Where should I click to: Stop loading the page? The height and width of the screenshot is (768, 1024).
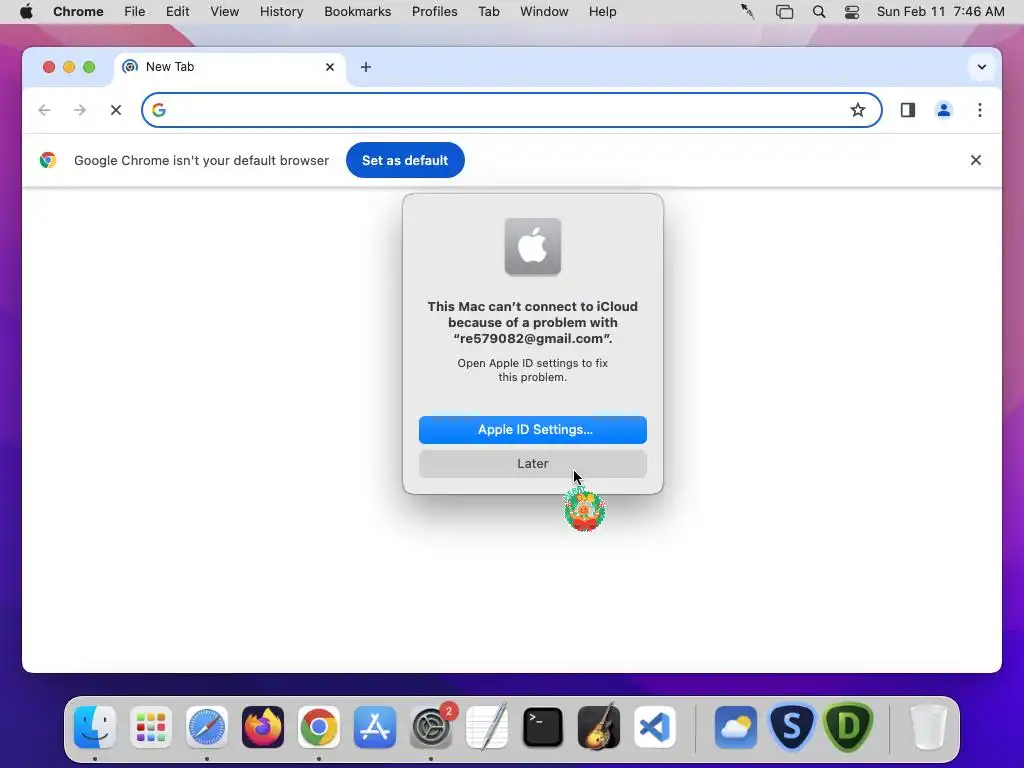(x=116, y=110)
